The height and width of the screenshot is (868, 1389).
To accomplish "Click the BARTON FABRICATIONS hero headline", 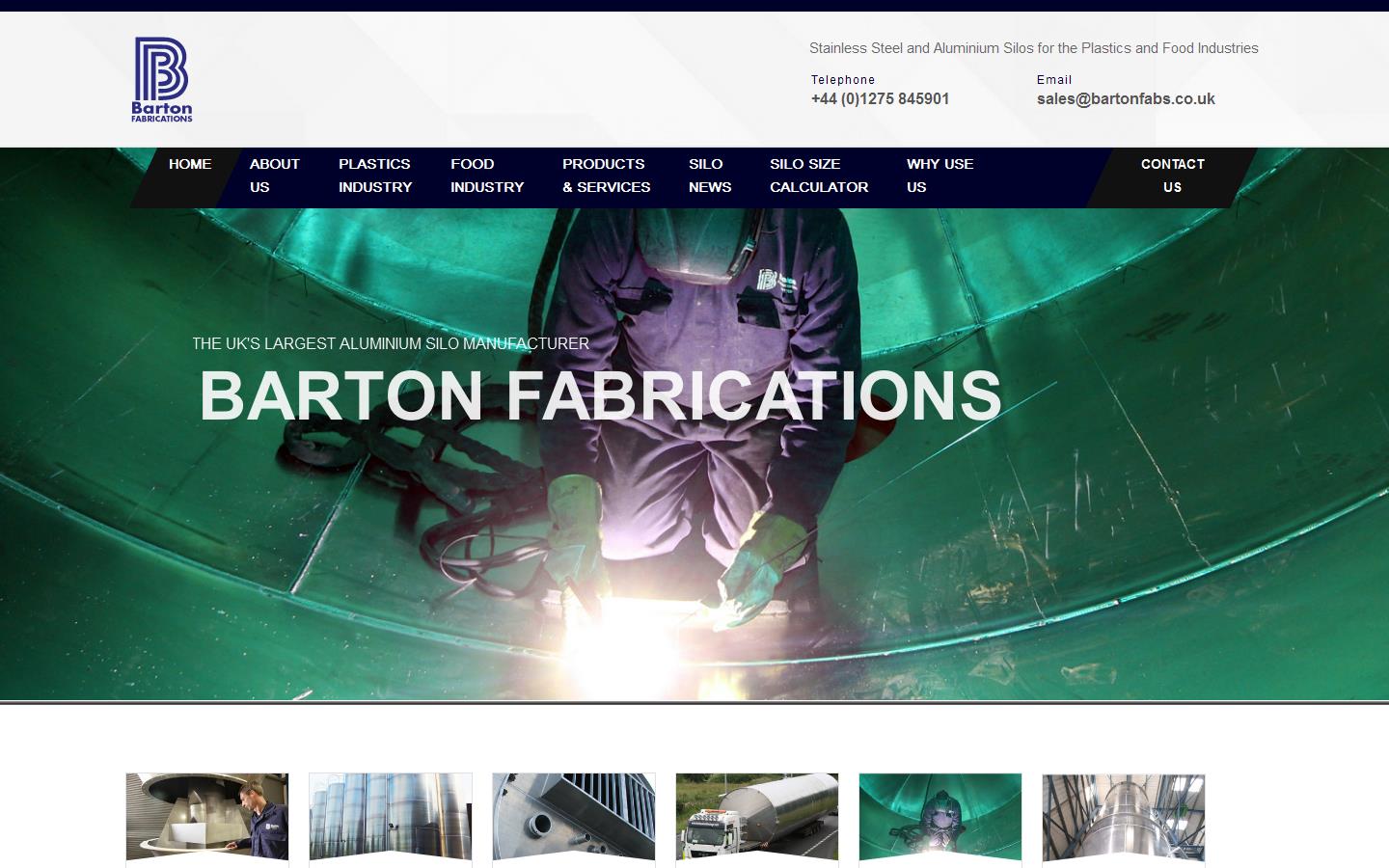I will coord(600,393).
